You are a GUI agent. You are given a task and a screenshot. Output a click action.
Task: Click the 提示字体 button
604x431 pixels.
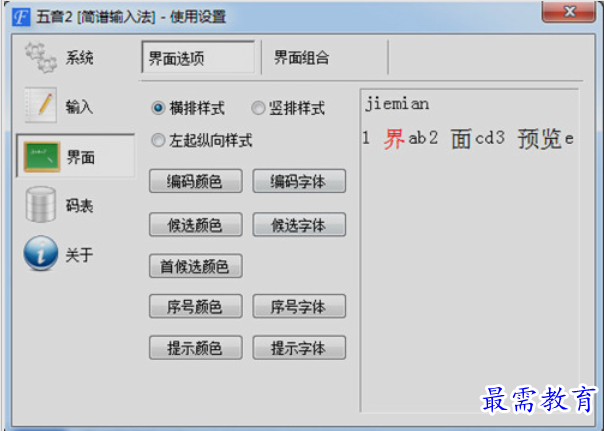click(299, 348)
